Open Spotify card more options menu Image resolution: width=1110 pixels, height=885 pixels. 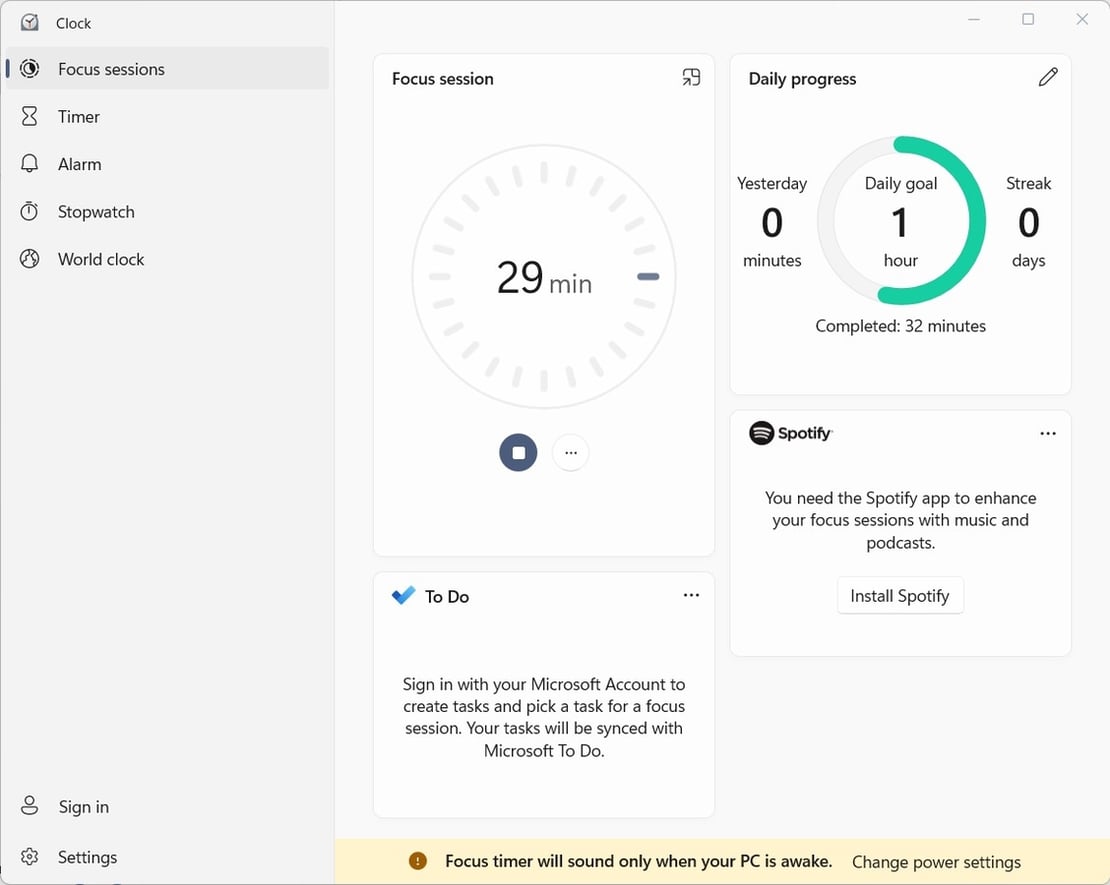click(x=1048, y=433)
